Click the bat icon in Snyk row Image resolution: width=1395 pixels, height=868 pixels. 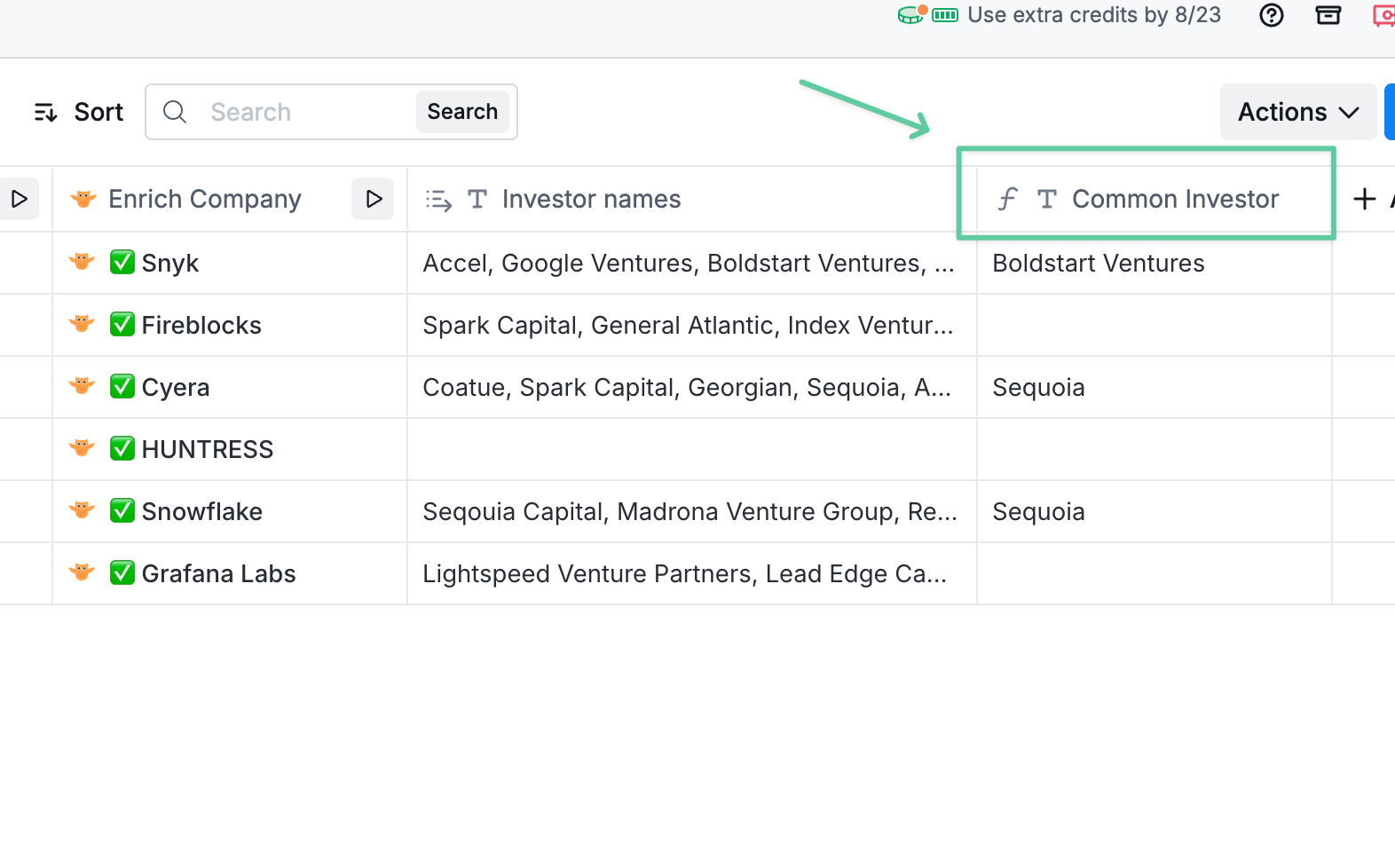[83, 262]
